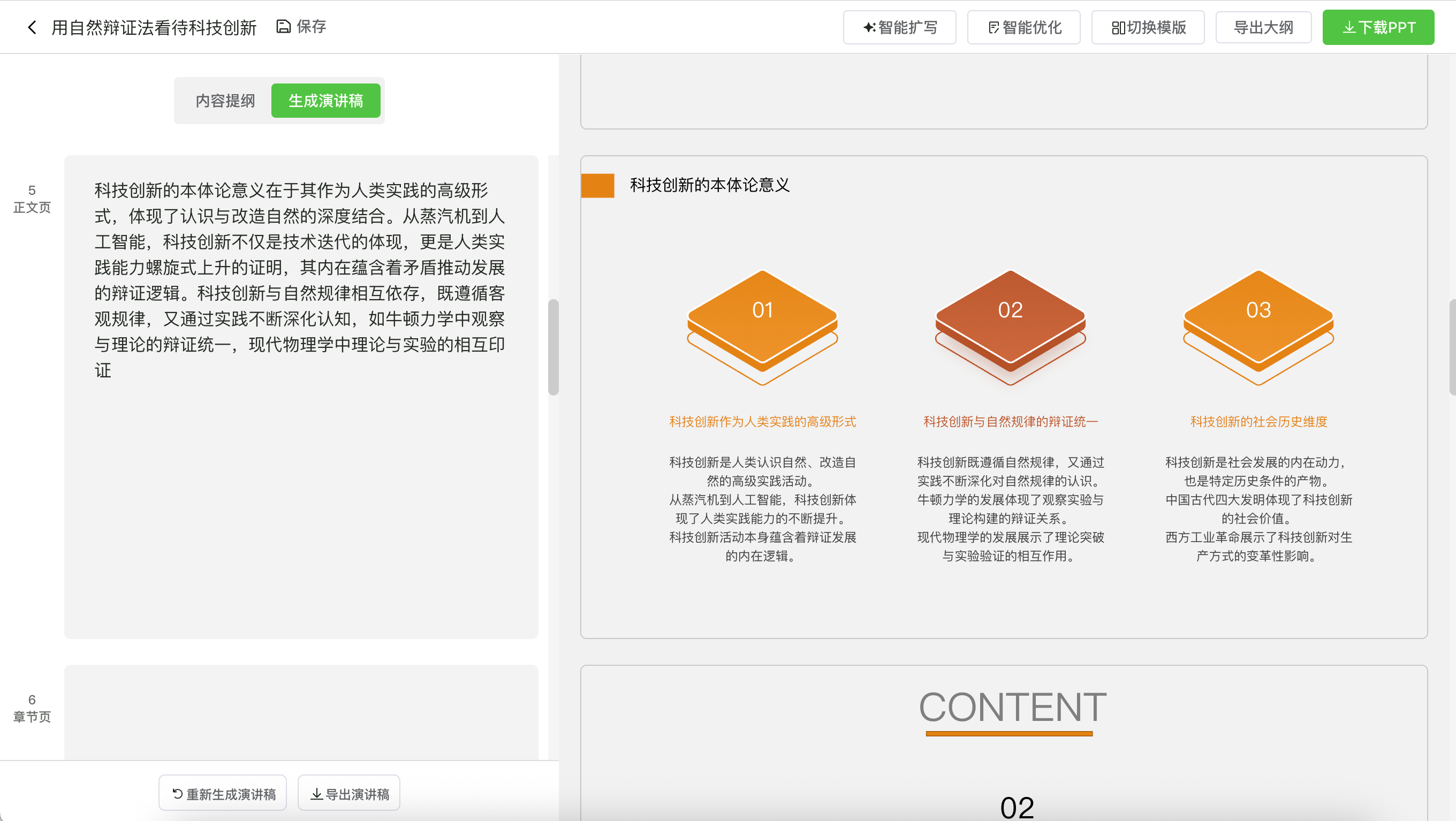1456x821 pixels.
Task: Select the slide 5 speech text box
Action: coord(301,396)
